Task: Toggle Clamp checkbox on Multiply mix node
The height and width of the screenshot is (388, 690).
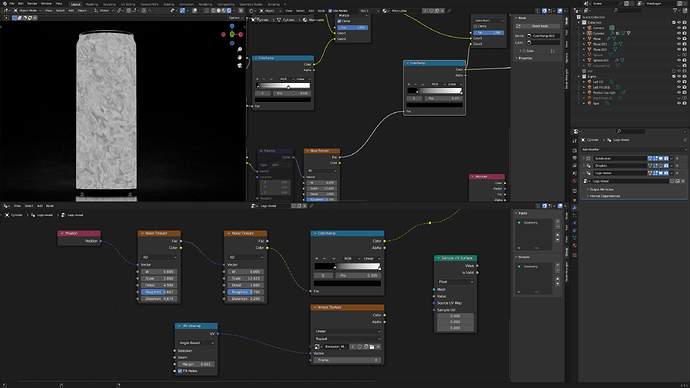Action: pyautogui.click(x=339, y=21)
